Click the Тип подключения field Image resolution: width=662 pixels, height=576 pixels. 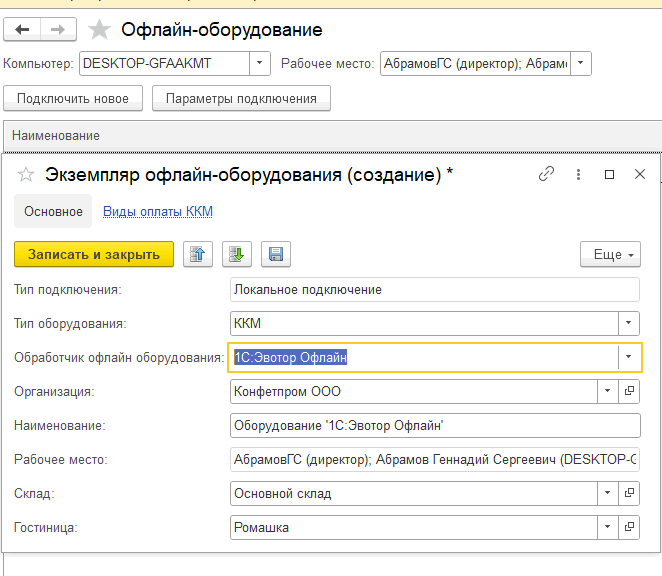click(435, 290)
